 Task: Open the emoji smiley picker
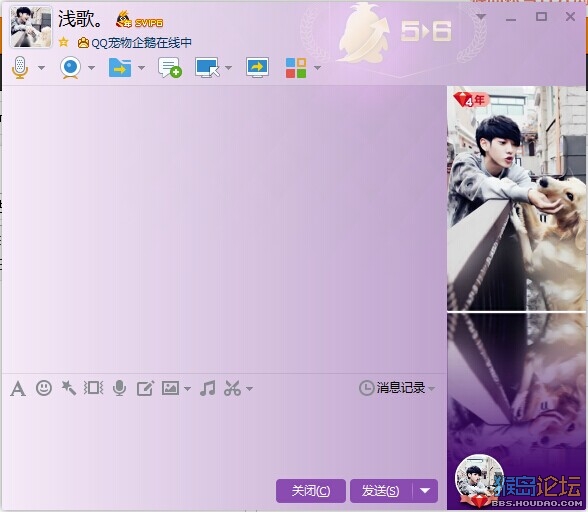[44, 388]
